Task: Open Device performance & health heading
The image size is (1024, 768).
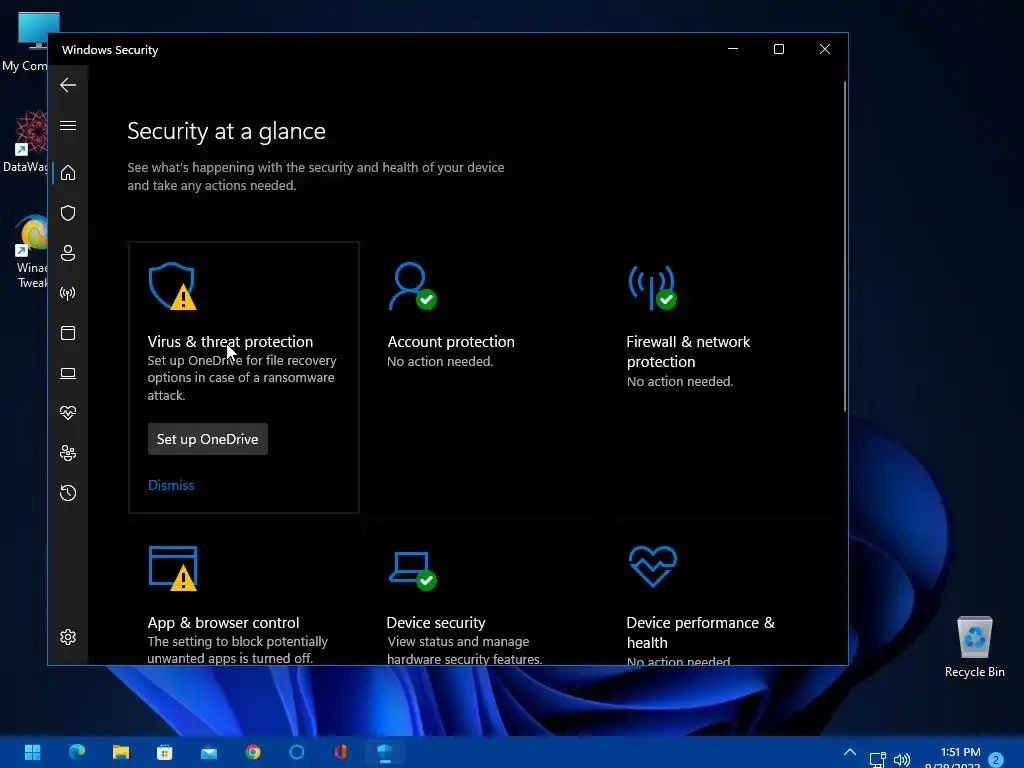Action: pos(700,632)
